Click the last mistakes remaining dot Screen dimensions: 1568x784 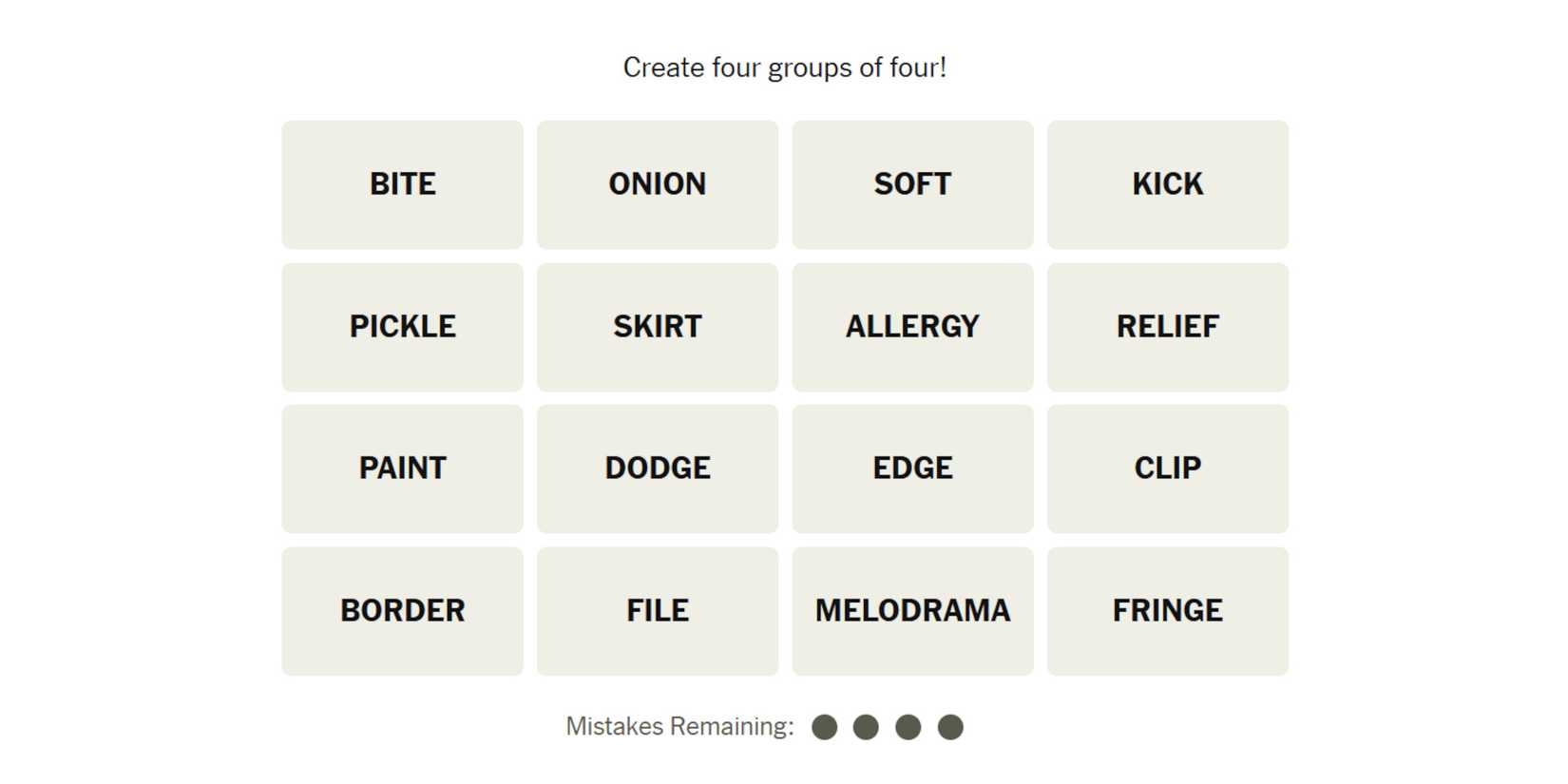950,727
